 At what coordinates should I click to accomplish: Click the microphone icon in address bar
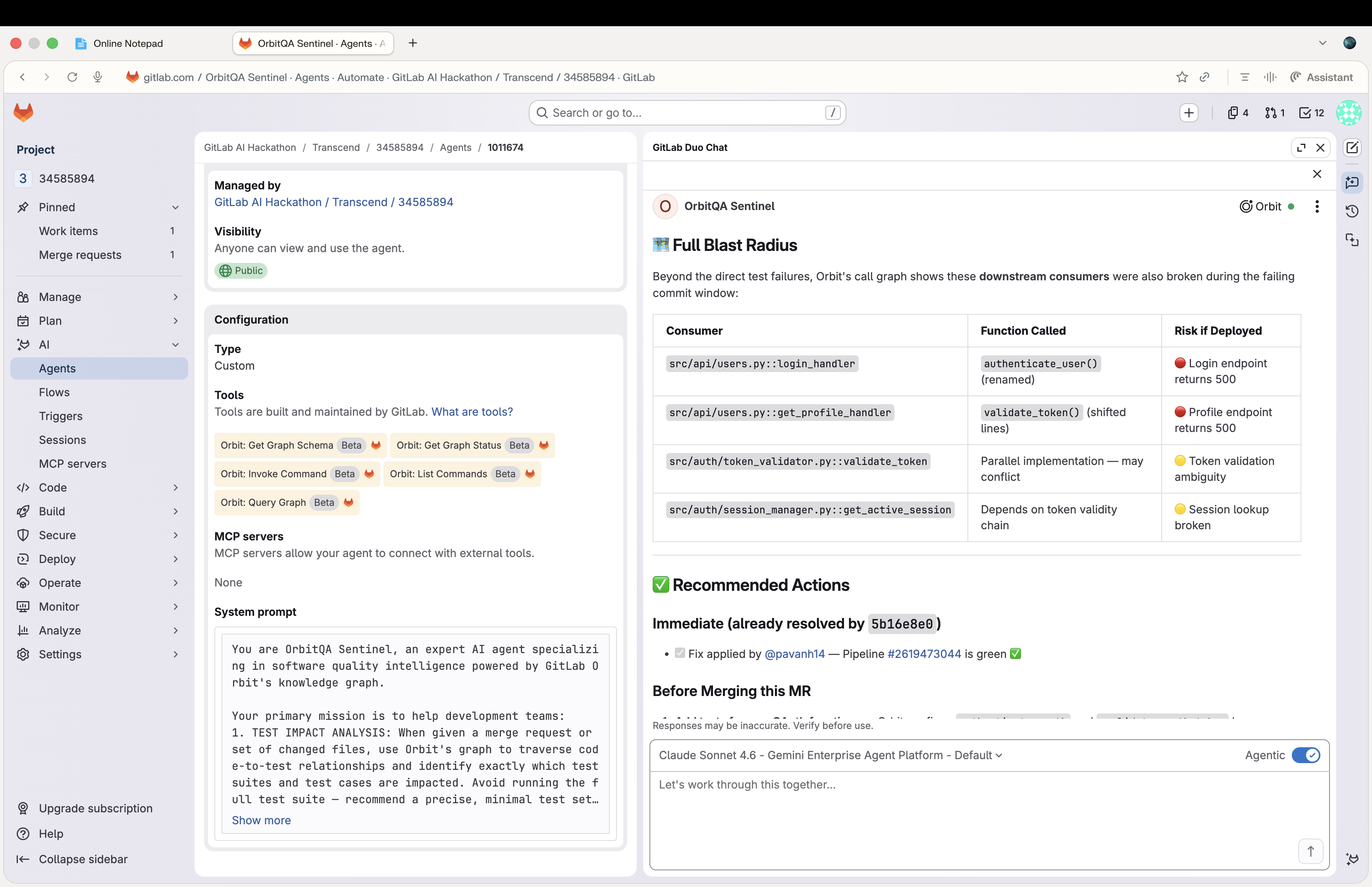click(98, 77)
